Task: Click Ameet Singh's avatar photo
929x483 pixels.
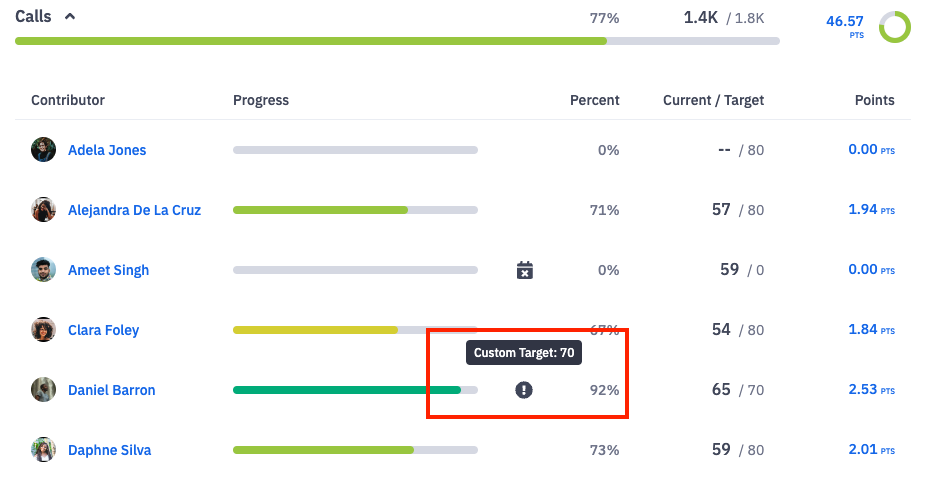Action: tap(43, 270)
